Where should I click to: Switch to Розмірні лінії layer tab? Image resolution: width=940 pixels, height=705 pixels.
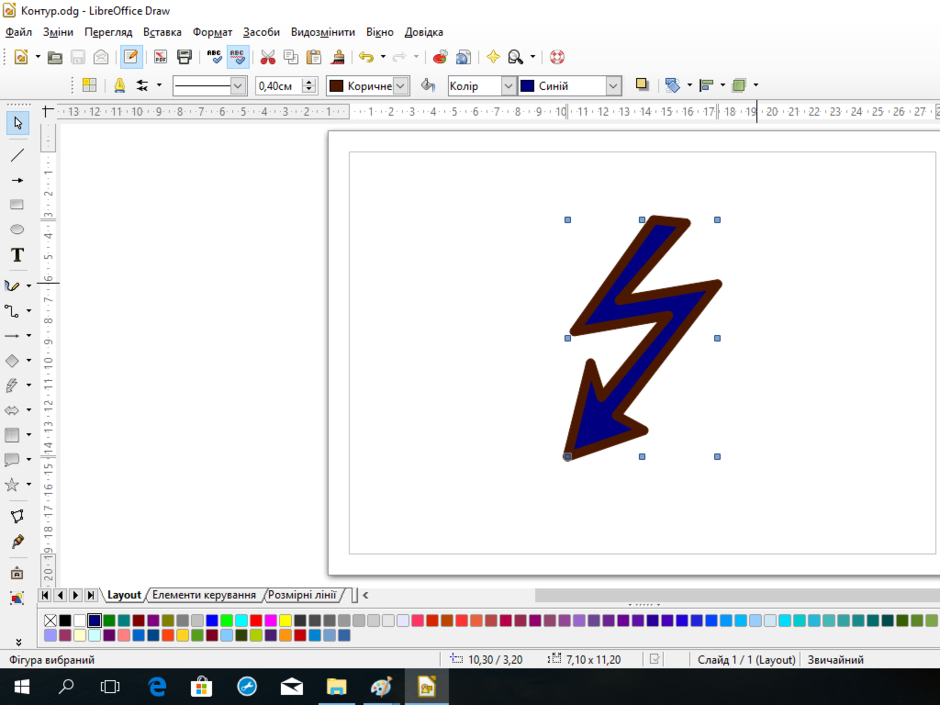[x=302, y=595]
